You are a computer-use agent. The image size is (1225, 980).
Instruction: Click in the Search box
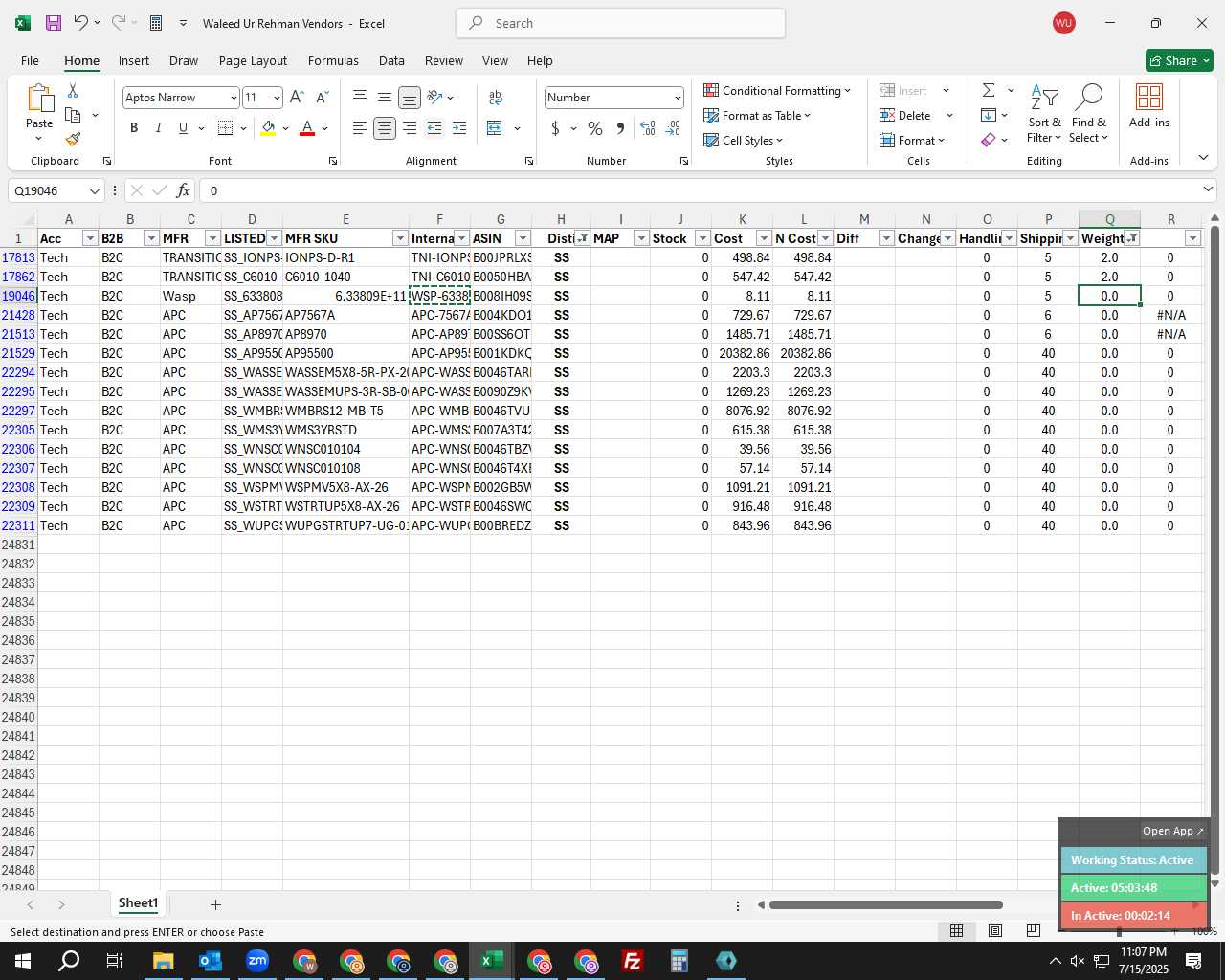[x=621, y=23]
